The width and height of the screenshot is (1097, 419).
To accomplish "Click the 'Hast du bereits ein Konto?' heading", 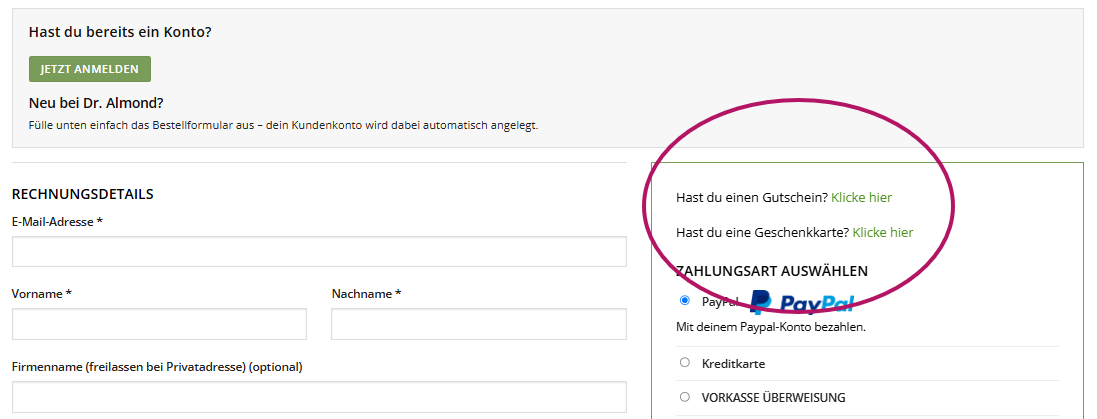I will pyautogui.click(x=120, y=32).
